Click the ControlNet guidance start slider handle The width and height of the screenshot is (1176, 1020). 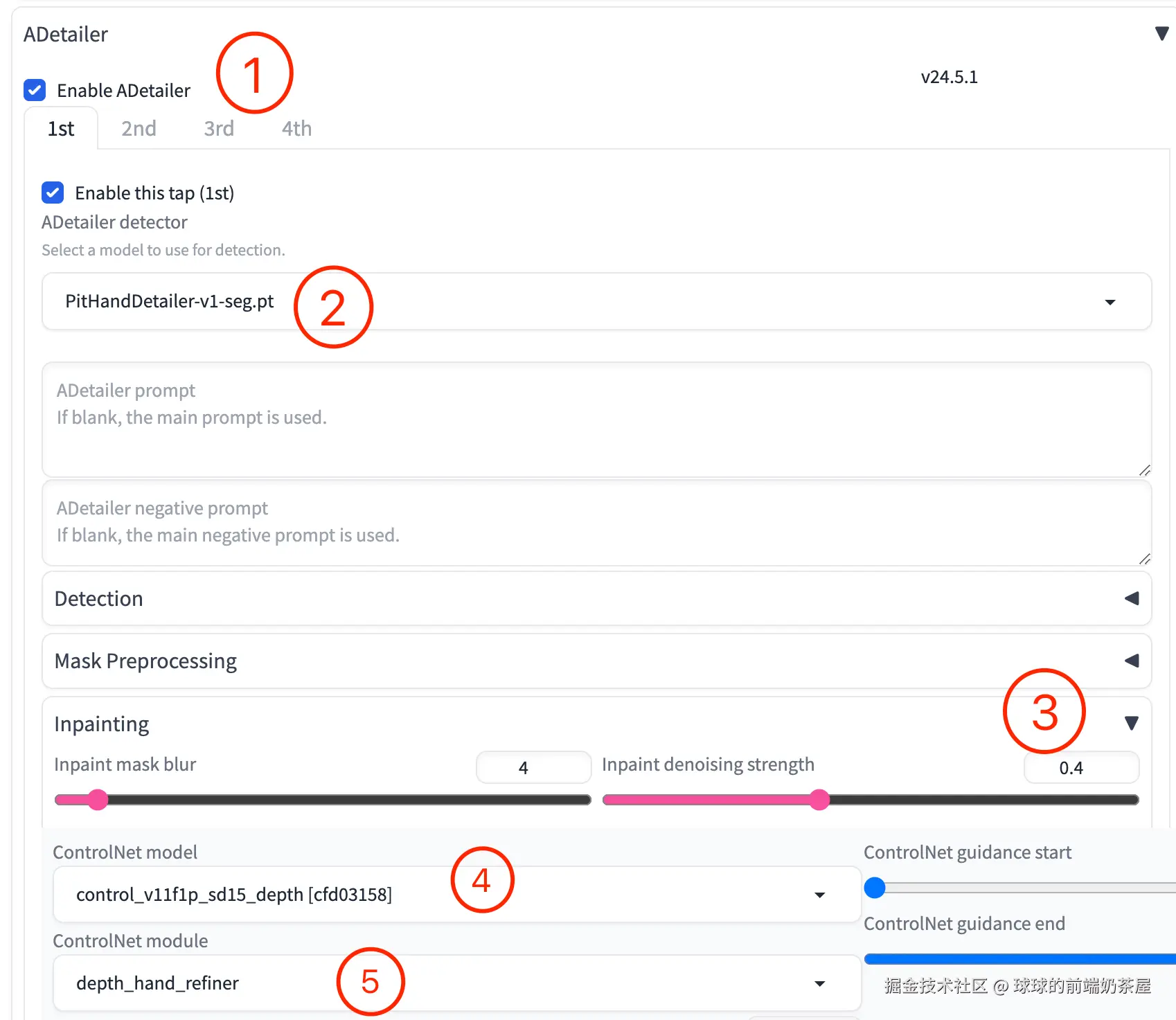[875, 887]
